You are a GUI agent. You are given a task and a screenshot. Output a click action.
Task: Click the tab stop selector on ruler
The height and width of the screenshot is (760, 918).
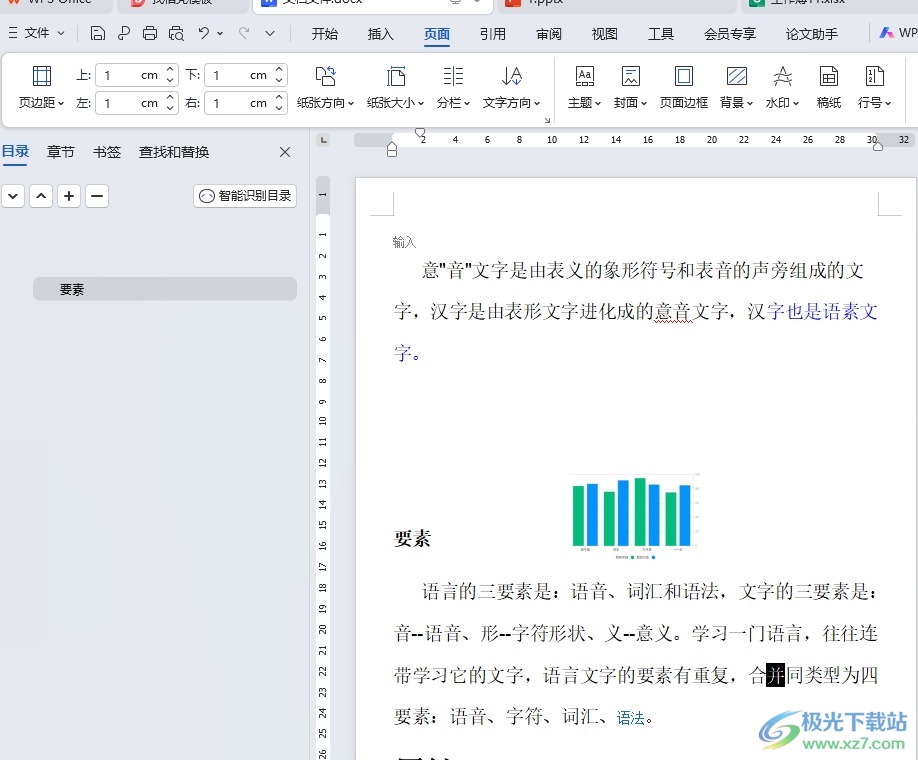tap(323, 139)
